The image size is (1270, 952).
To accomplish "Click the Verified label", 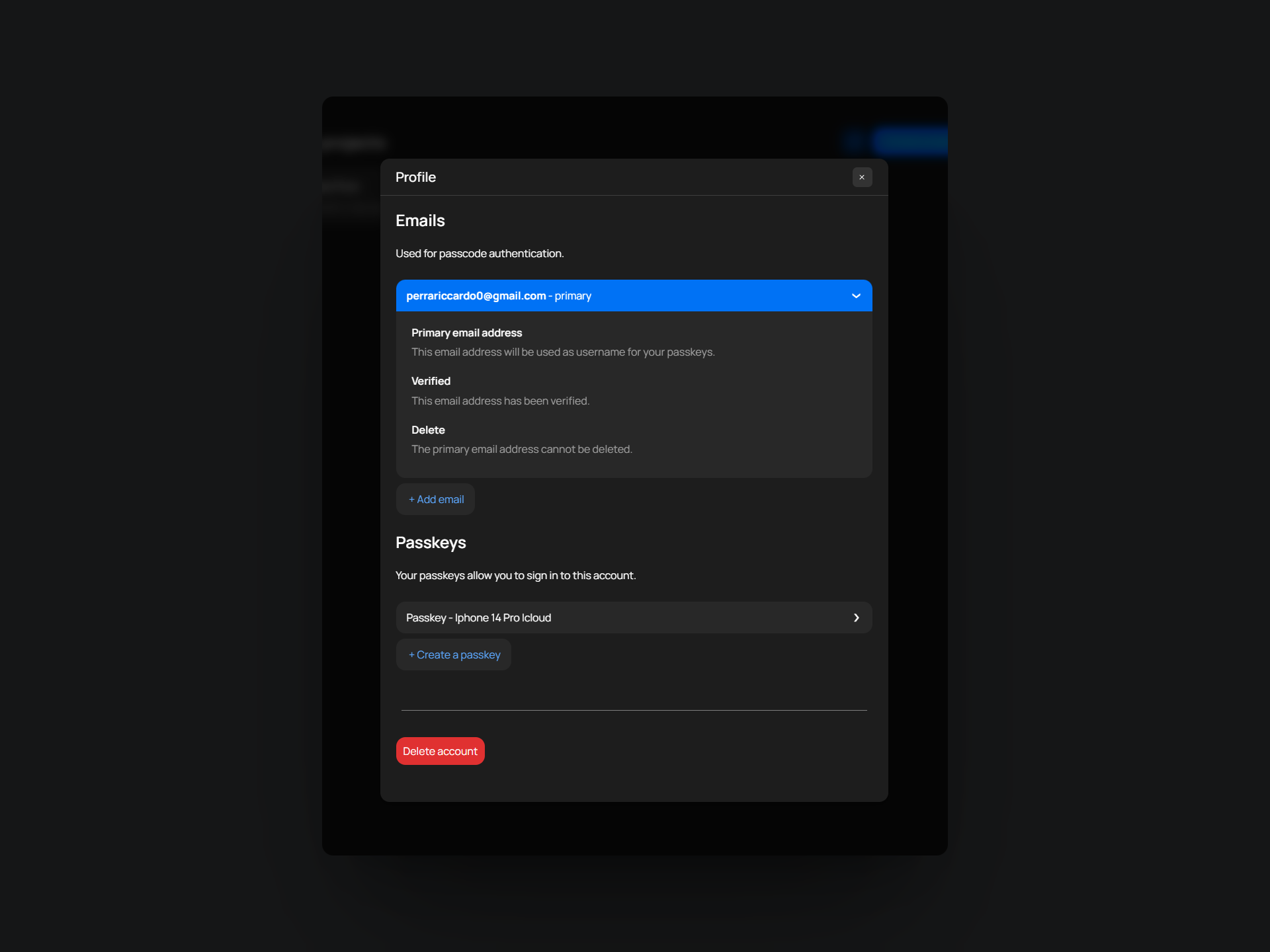I will pos(431,381).
